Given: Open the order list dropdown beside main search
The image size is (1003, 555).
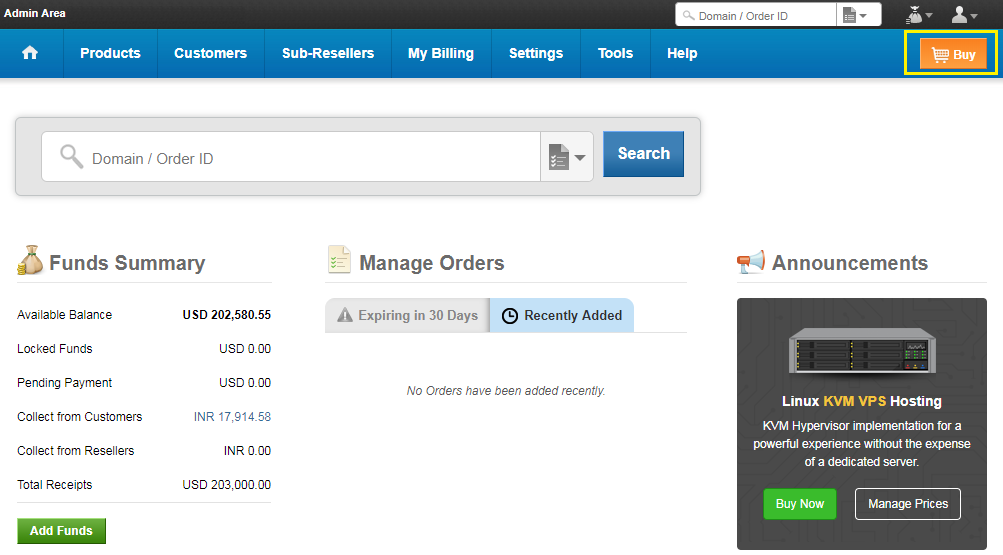Looking at the screenshot, I should (567, 157).
